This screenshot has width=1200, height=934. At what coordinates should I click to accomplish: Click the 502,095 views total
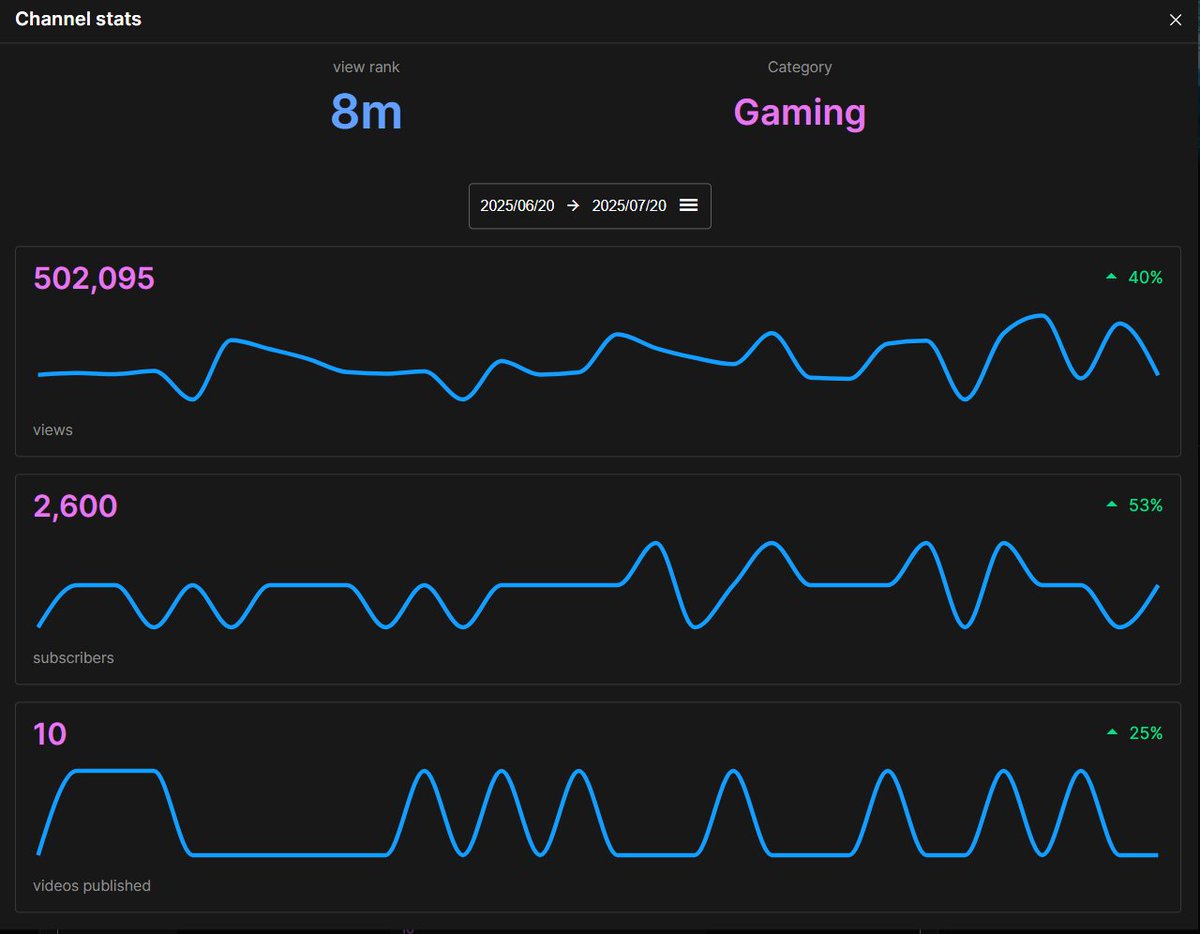(94, 278)
